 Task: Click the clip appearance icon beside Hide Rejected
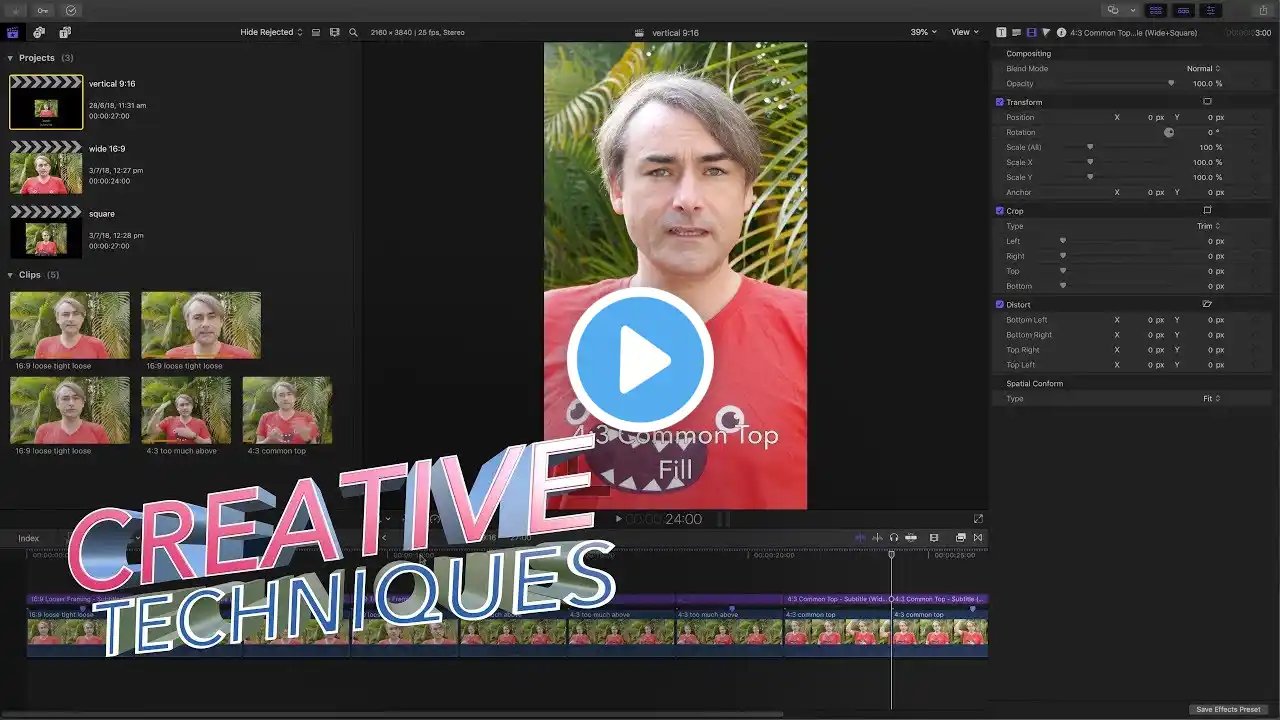point(316,33)
